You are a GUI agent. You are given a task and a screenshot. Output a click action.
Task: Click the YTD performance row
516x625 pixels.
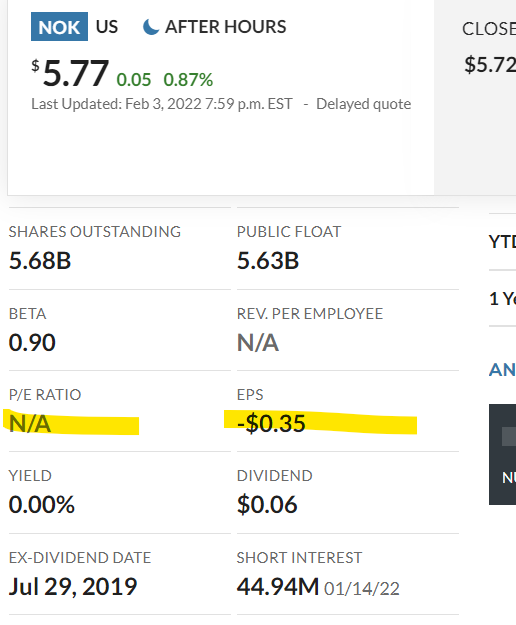click(502, 242)
